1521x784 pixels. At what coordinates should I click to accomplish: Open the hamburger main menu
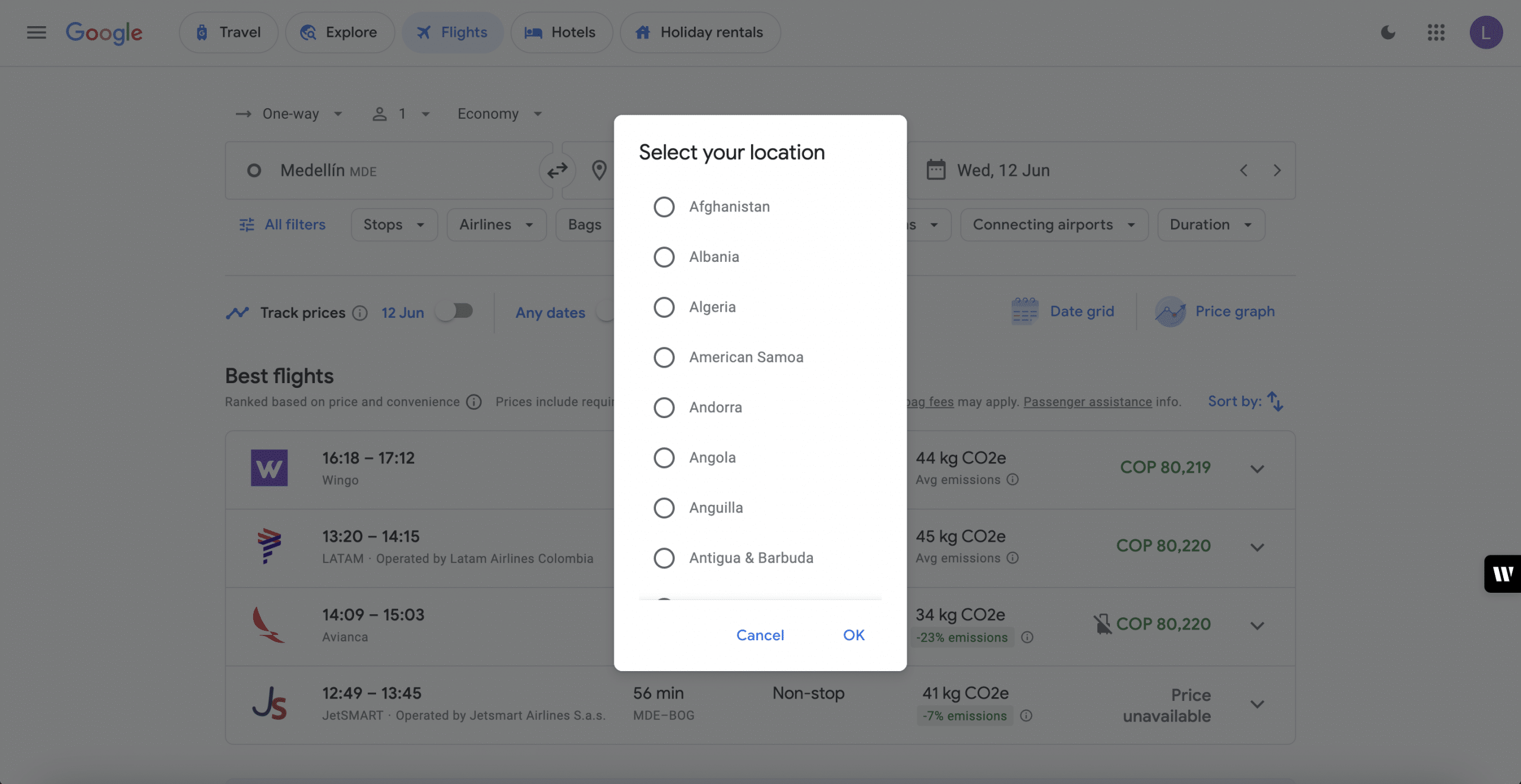tap(36, 32)
